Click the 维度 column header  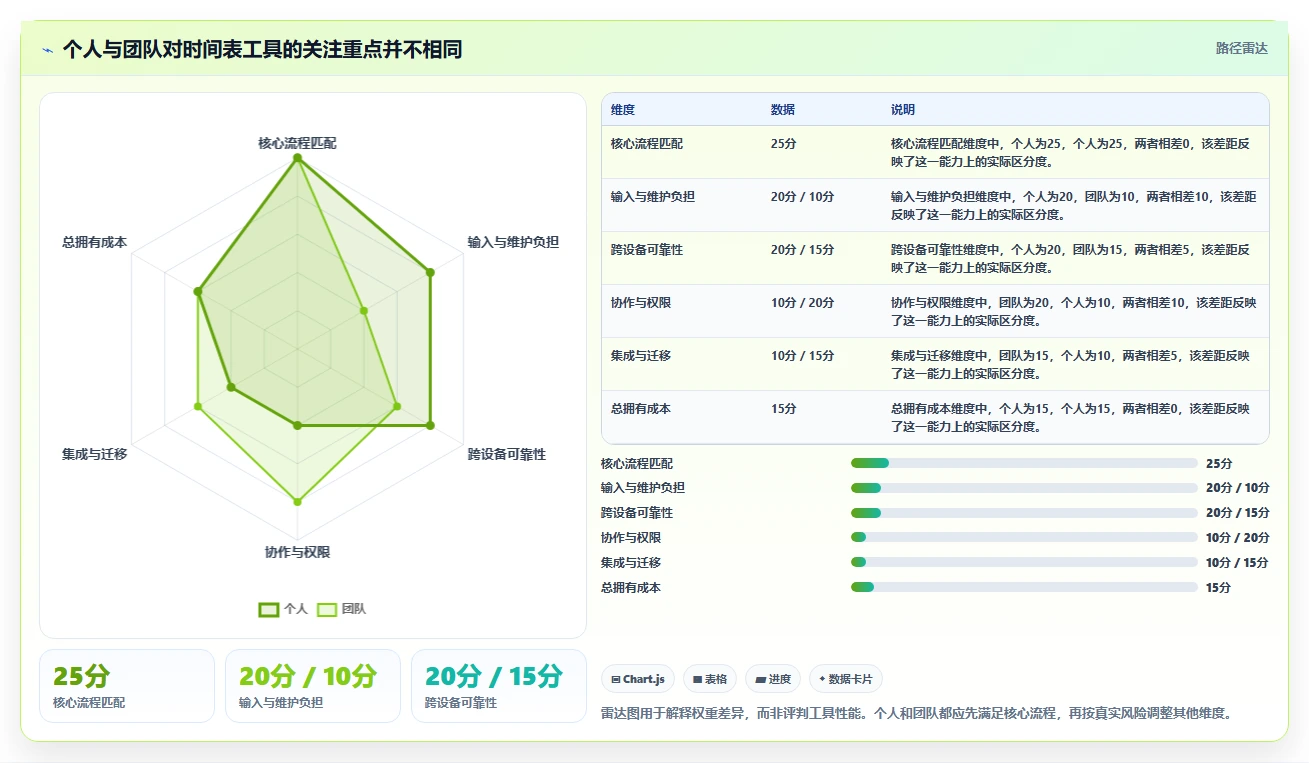(623, 110)
